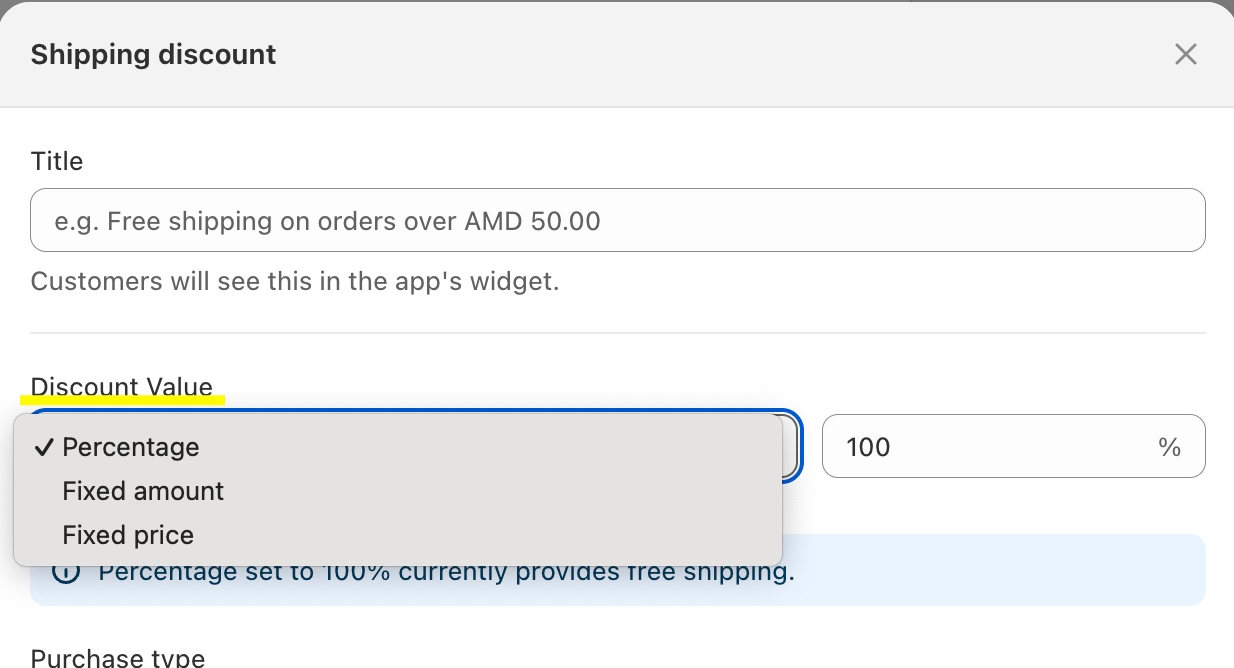
Task: Click the "Customers will see this" helper text
Action: pos(294,281)
